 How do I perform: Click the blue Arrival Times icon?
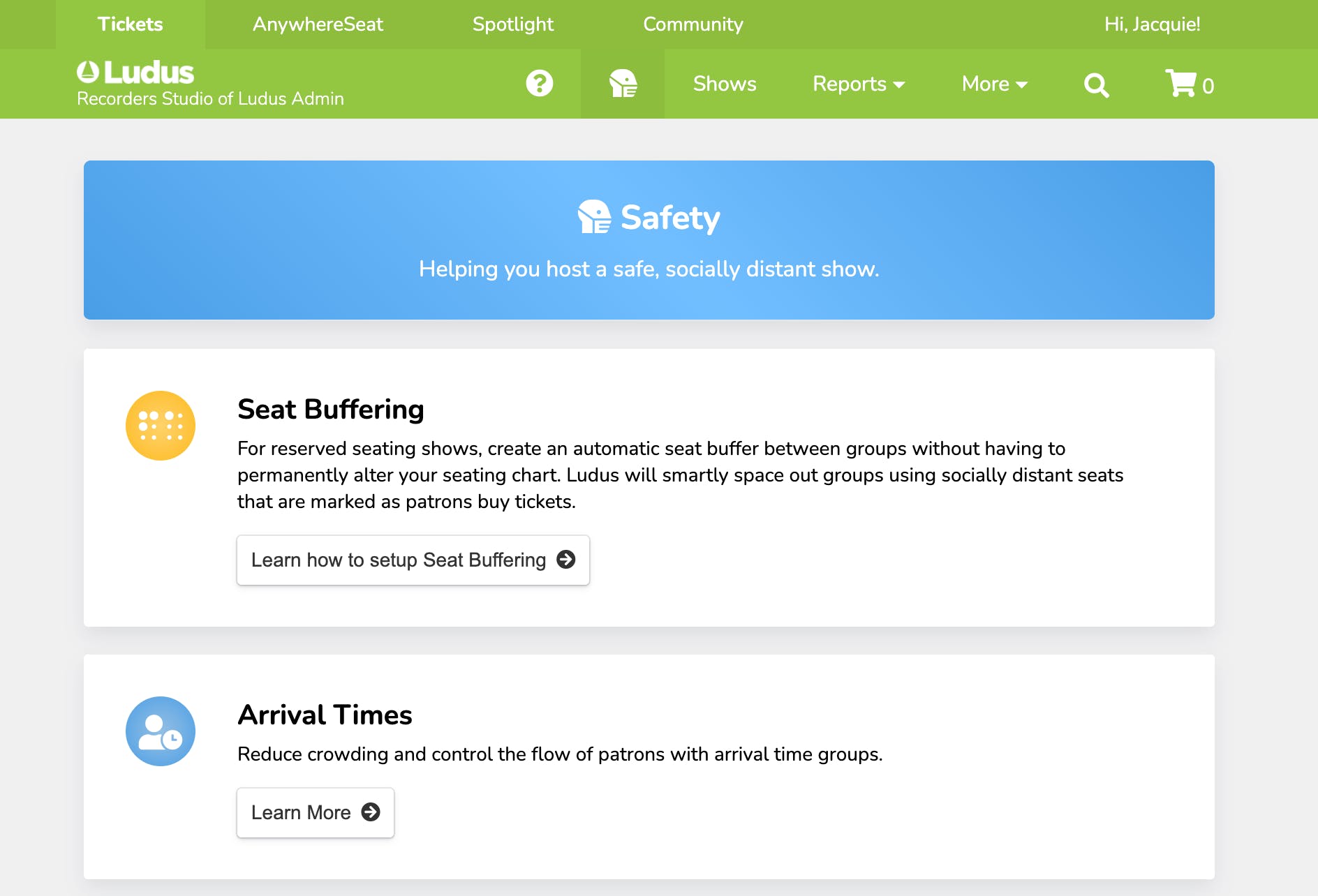pos(161,731)
